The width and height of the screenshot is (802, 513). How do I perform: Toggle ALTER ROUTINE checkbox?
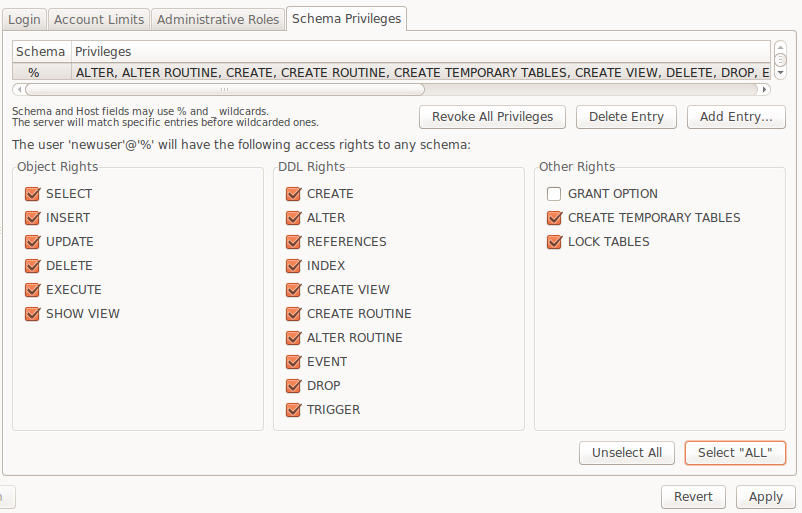pyautogui.click(x=294, y=338)
